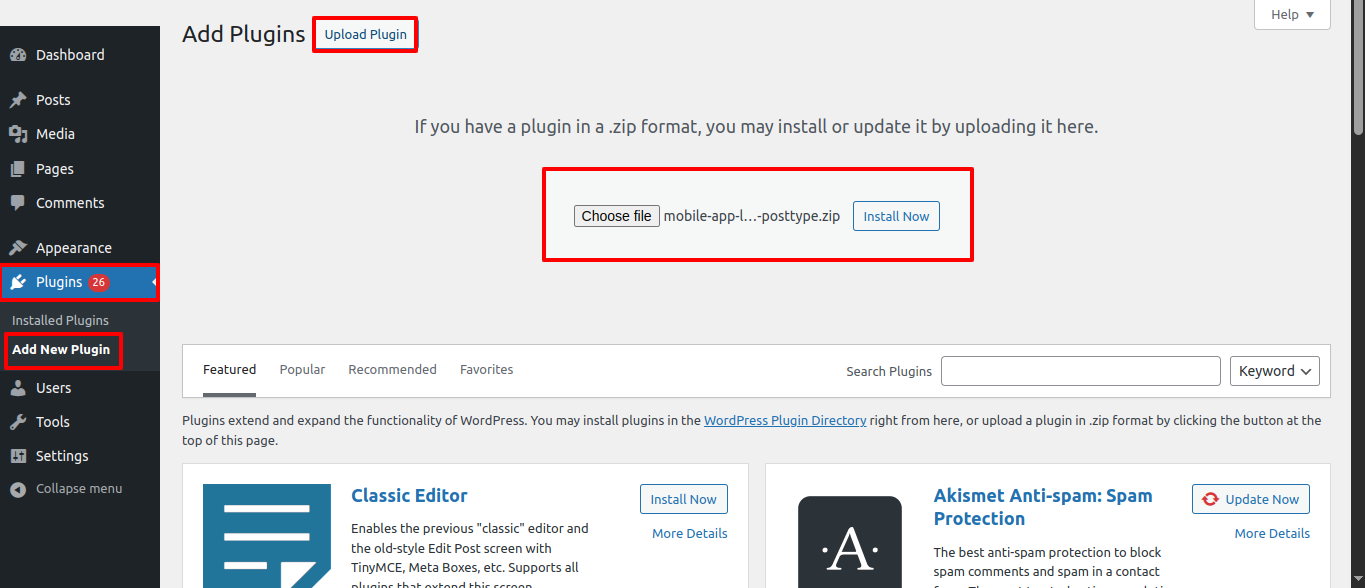This screenshot has height=588, width=1365.
Task: Click the Settings sliders icon
Action: pyautogui.click(x=18, y=456)
